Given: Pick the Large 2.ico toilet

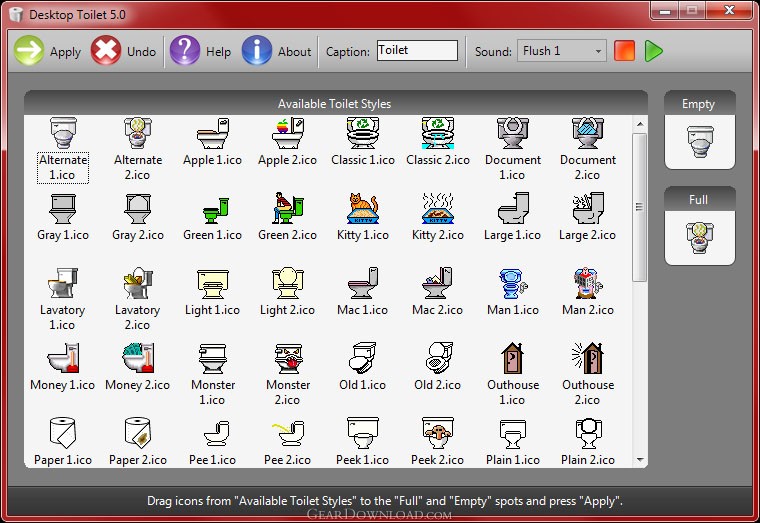Looking at the screenshot, I should coord(587,208).
